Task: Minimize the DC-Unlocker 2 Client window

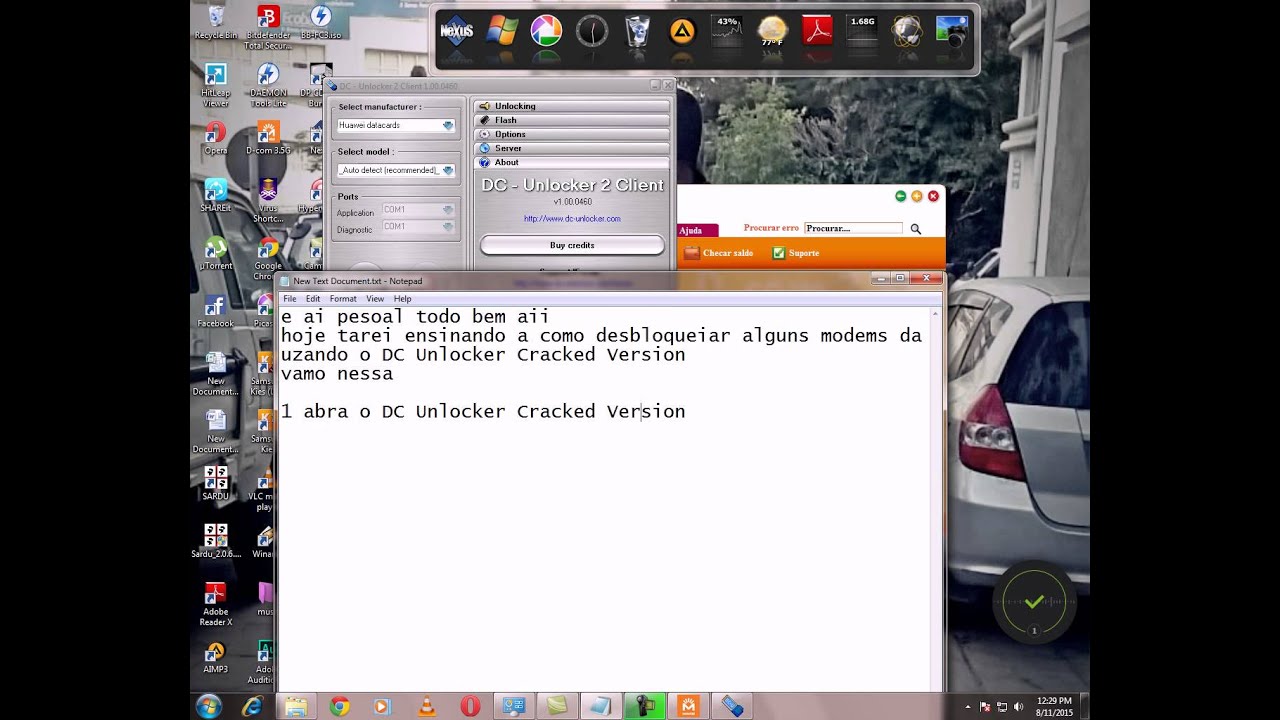Action: click(x=655, y=85)
